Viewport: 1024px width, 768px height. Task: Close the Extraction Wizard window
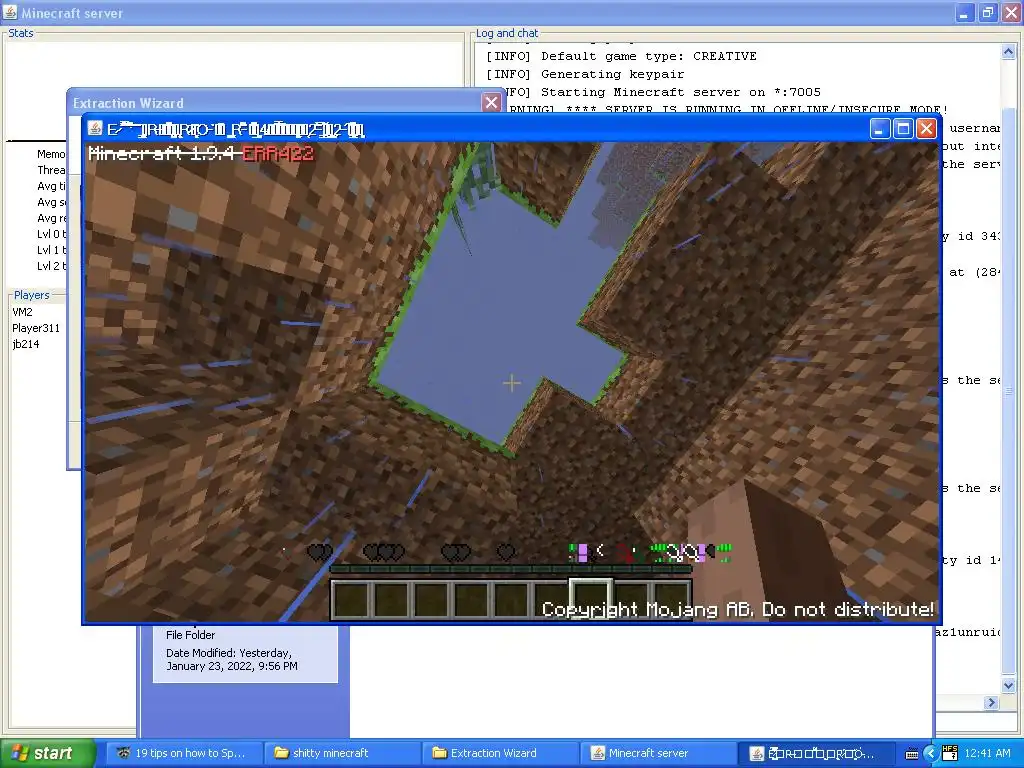(x=491, y=103)
